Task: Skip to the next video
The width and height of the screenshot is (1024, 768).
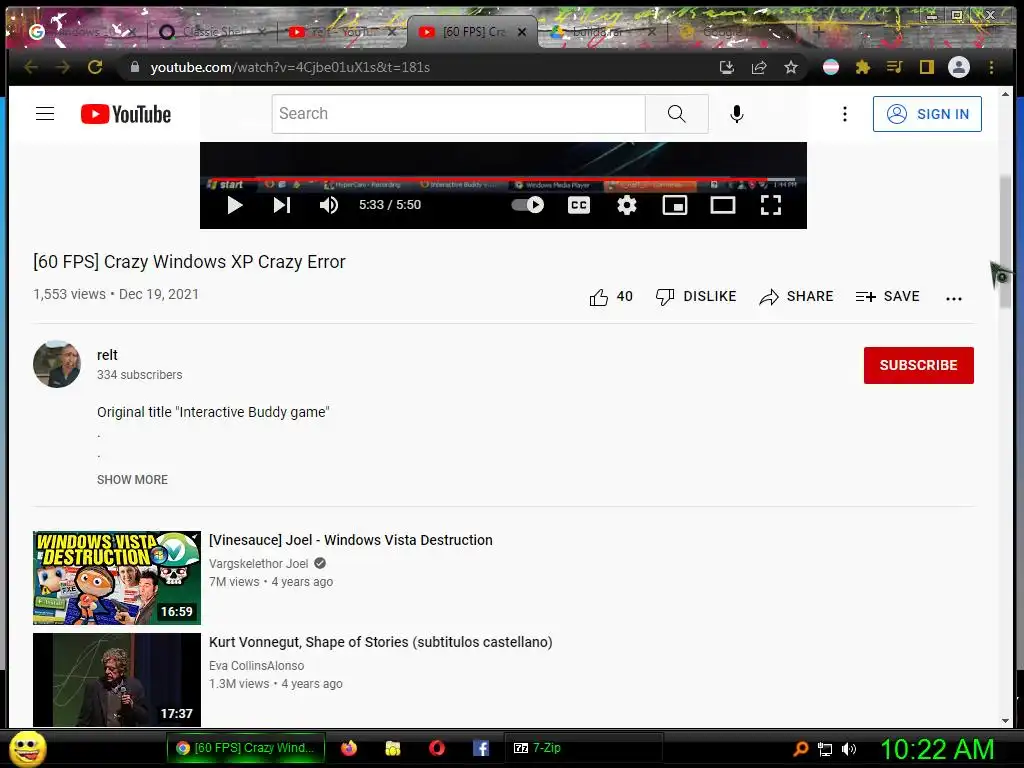Action: pos(281,205)
